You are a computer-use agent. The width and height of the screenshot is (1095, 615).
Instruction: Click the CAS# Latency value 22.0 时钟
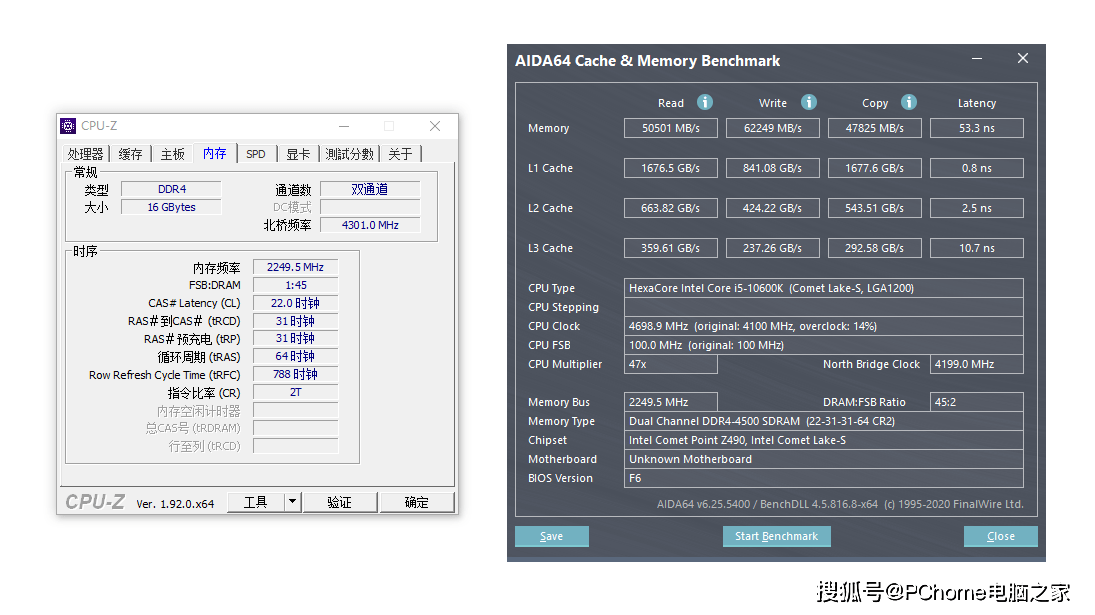tap(295, 303)
